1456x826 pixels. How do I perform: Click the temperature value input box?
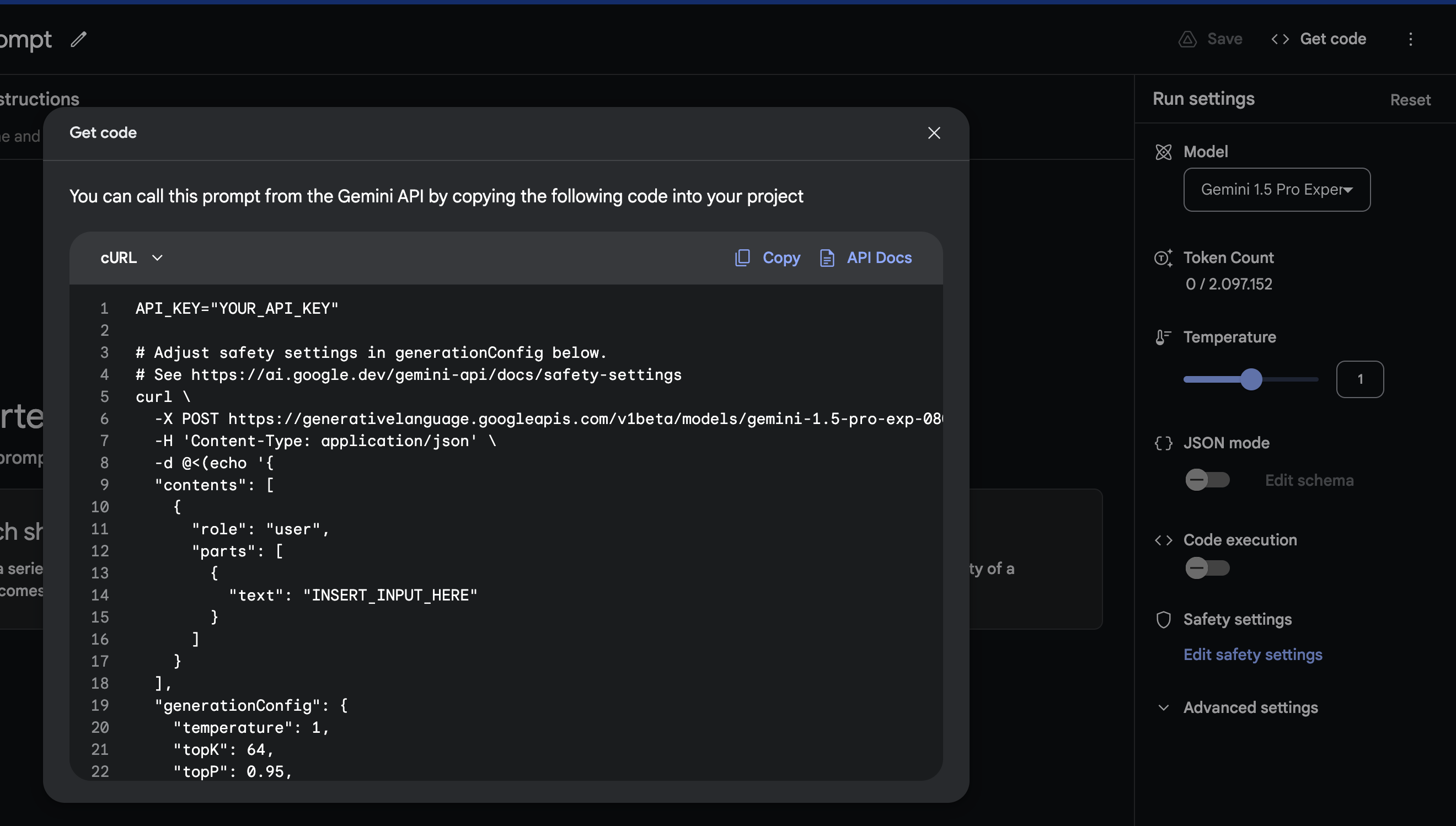[1359, 379]
